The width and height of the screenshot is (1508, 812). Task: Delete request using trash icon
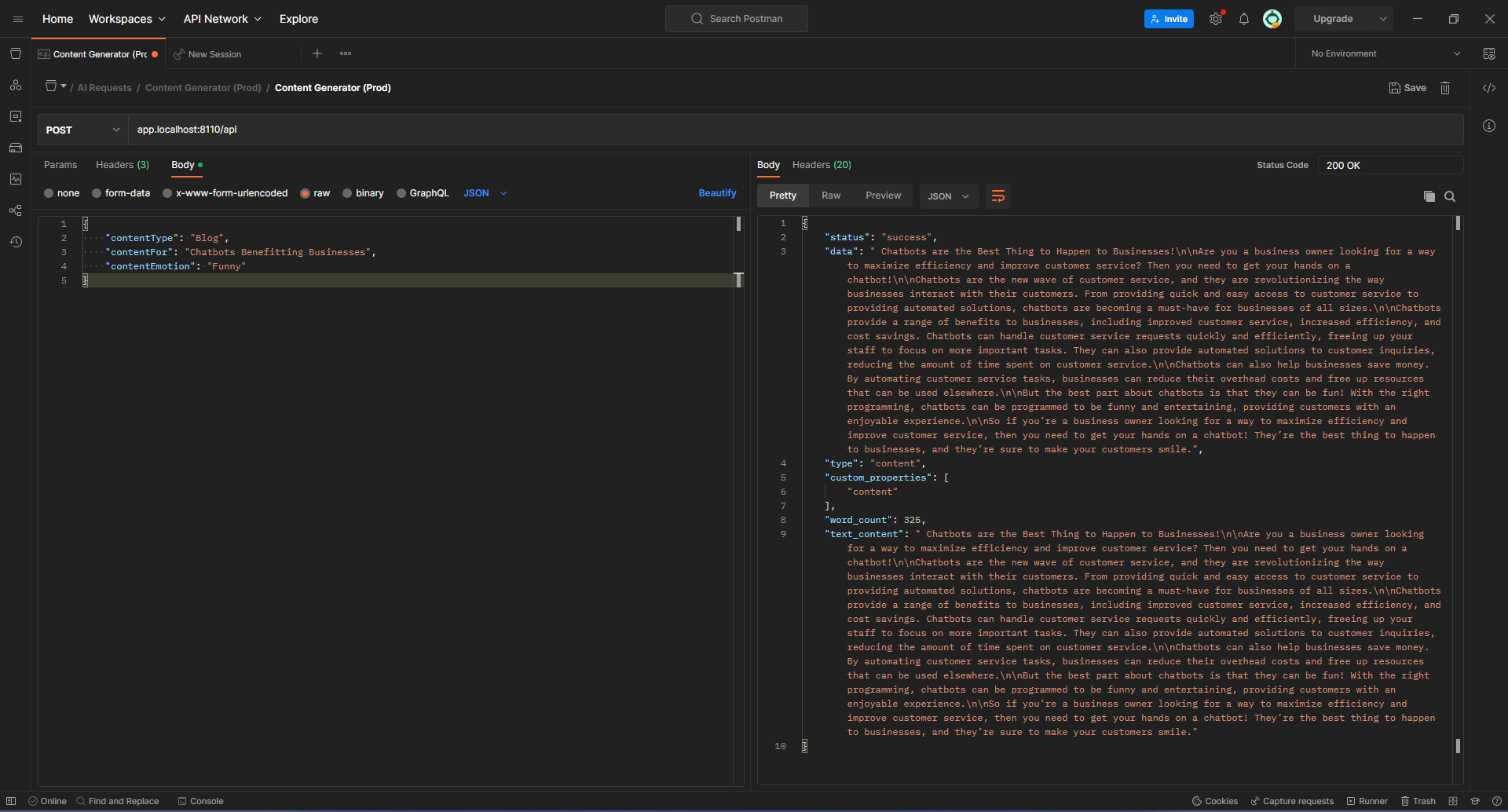pos(1445,88)
